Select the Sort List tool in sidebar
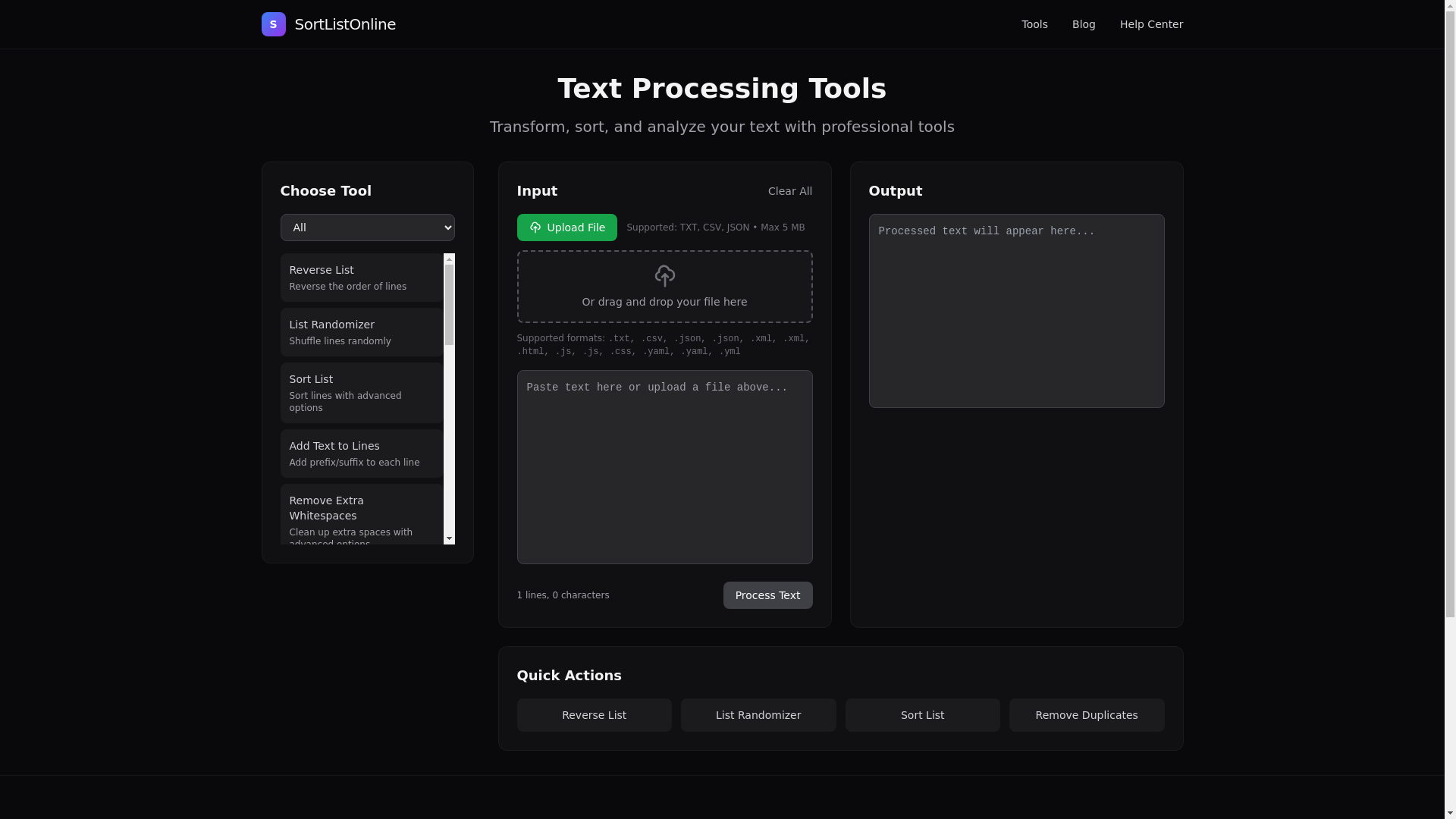This screenshot has width=1456, height=819. tap(362, 393)
